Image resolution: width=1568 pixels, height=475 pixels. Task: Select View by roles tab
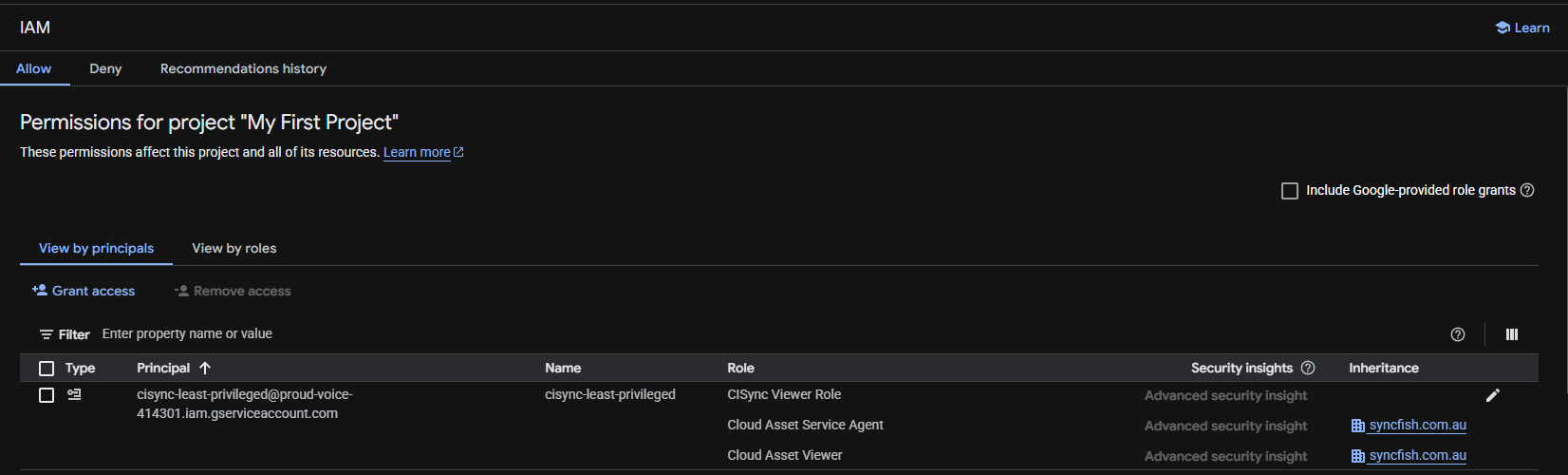[x=234, y=248]
